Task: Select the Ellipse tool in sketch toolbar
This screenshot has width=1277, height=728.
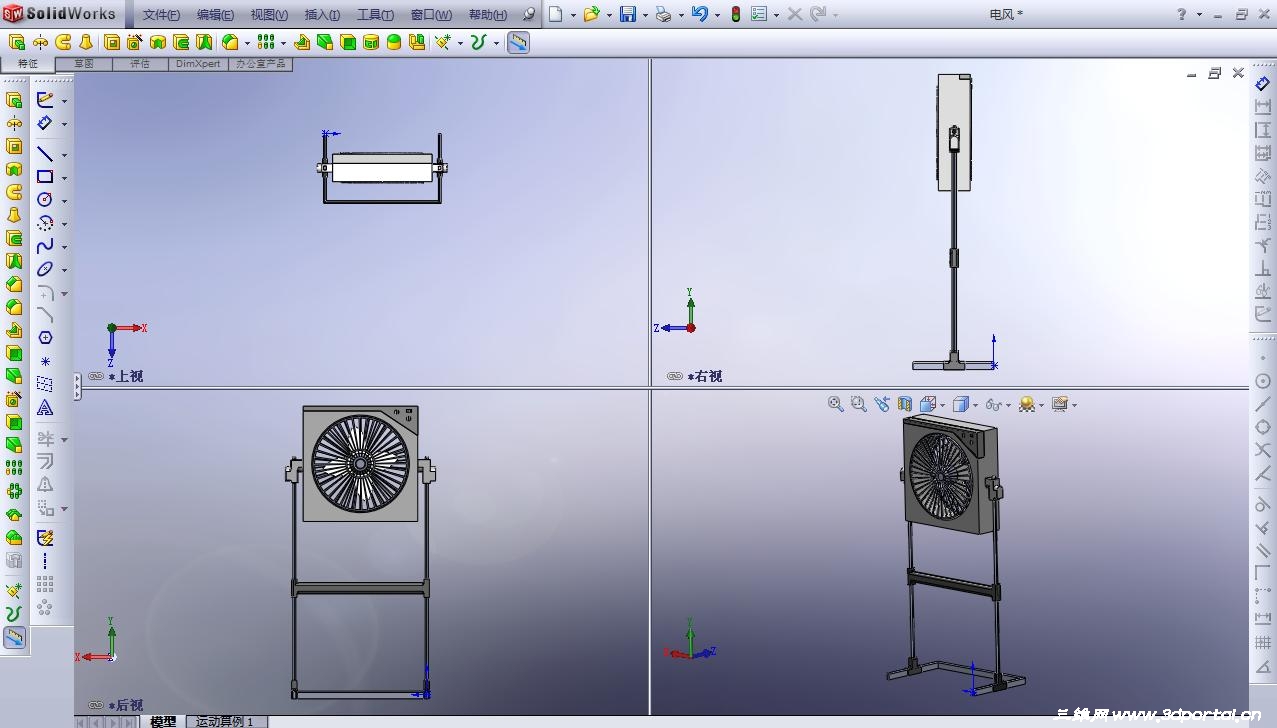Action: click(45, 269)
